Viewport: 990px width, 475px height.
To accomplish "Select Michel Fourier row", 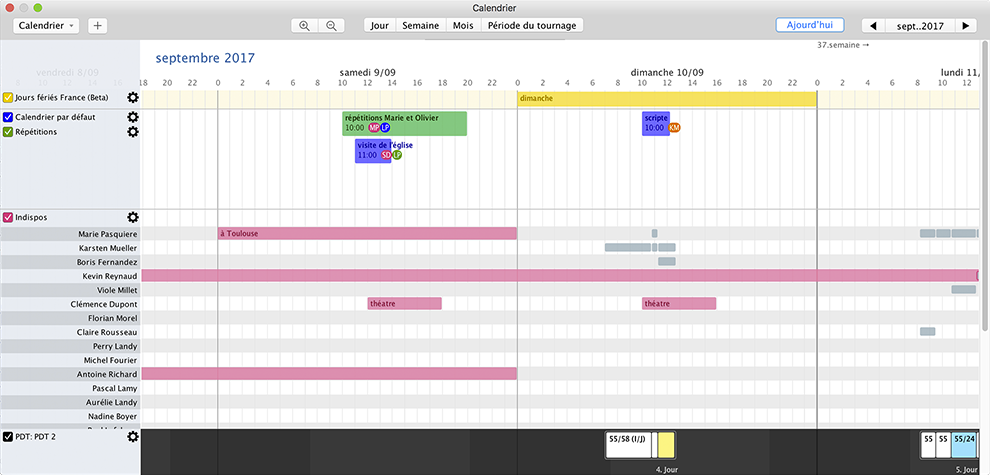I will (x=69, y=360).
